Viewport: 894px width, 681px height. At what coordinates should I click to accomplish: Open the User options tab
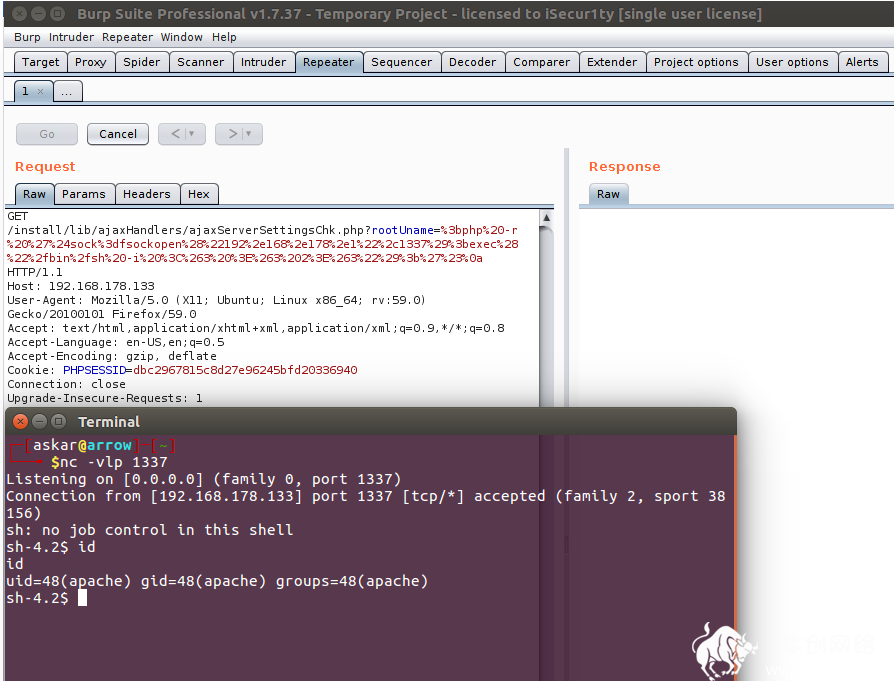[x=792, y=62]
